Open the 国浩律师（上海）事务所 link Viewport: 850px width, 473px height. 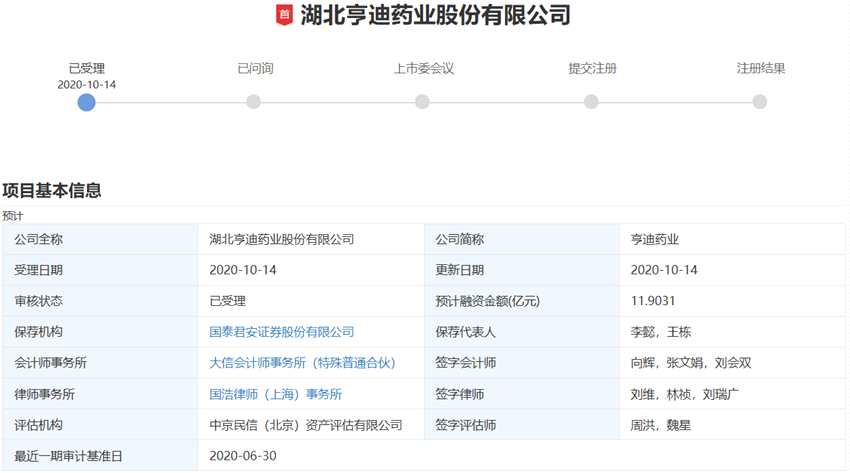coord(275,394)
